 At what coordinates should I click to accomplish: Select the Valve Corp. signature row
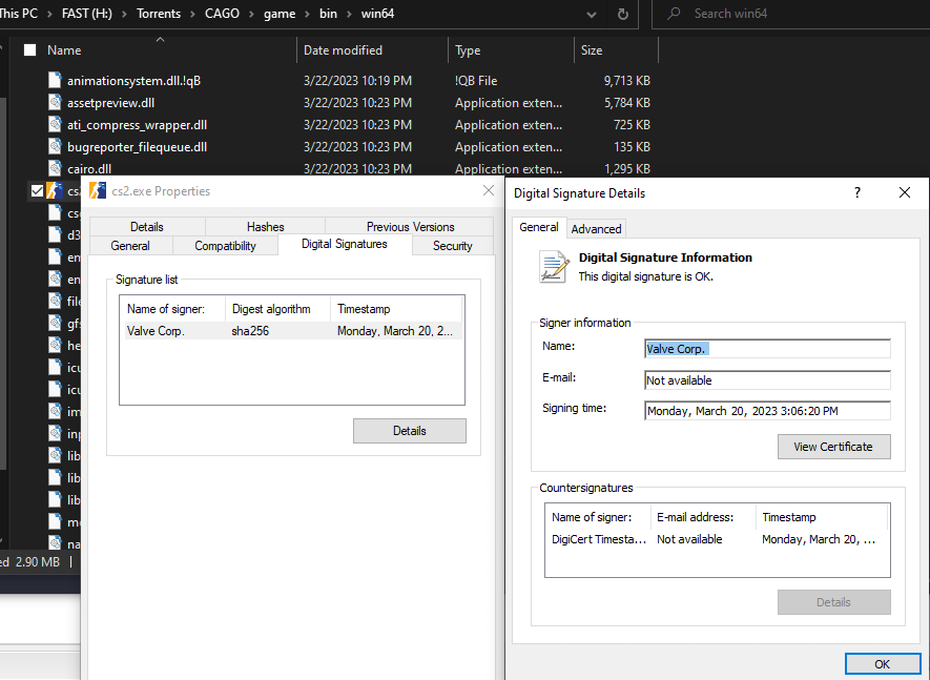click(x=290, y=331)
